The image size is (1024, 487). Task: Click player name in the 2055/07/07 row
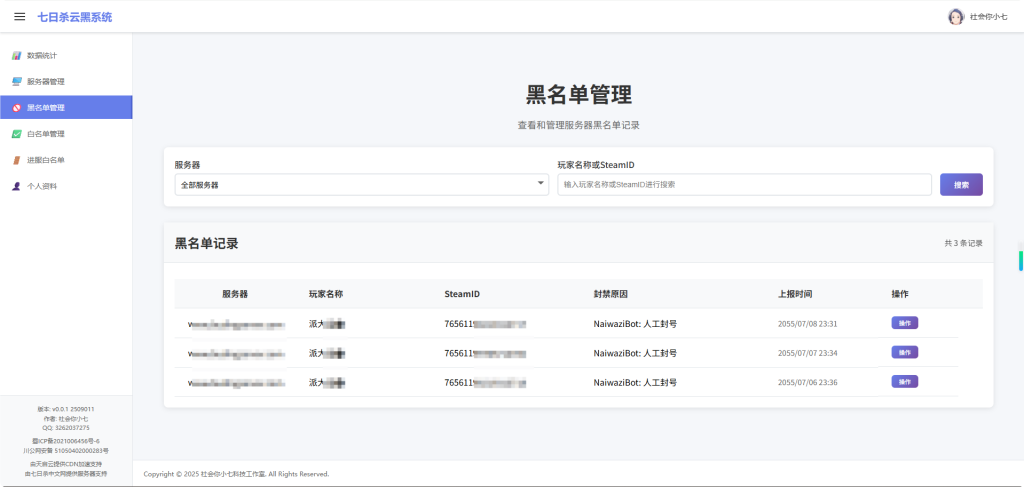click(327, 353)
